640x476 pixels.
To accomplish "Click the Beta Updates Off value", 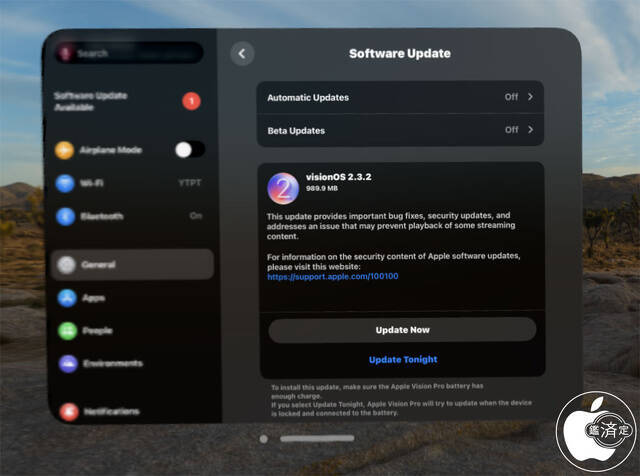I will [x=511, y=129].
